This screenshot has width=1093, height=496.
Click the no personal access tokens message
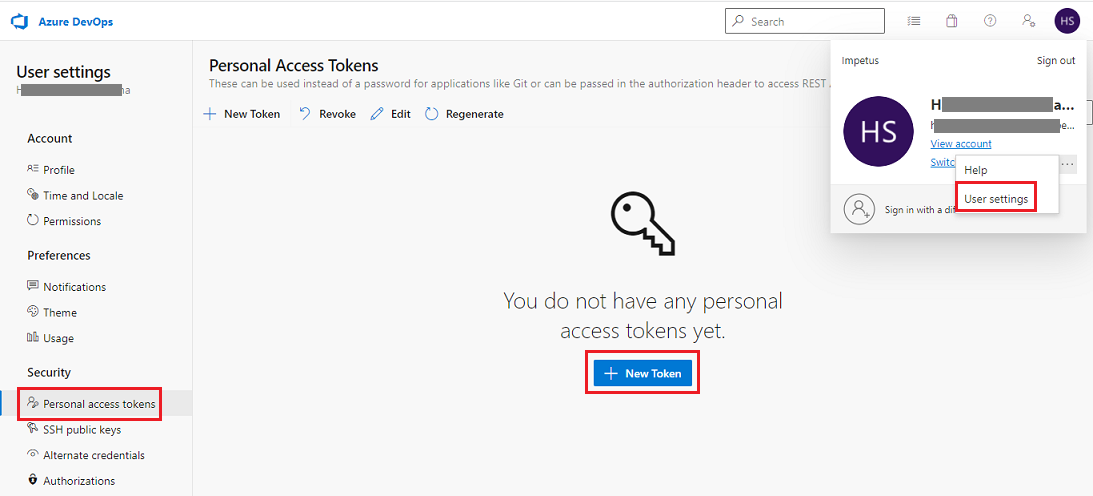pos(643,317)
